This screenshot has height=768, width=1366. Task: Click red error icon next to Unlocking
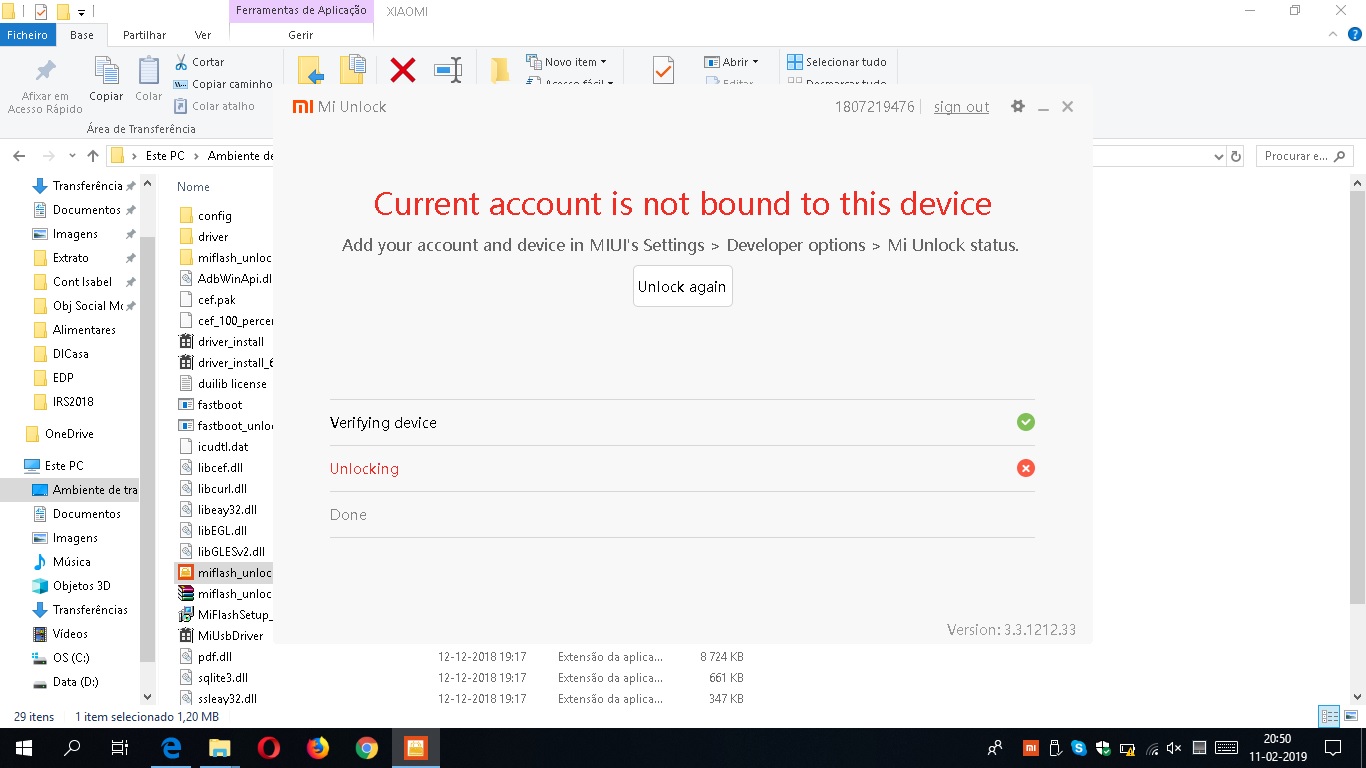pyautogui.click(x=1025, y=468)
